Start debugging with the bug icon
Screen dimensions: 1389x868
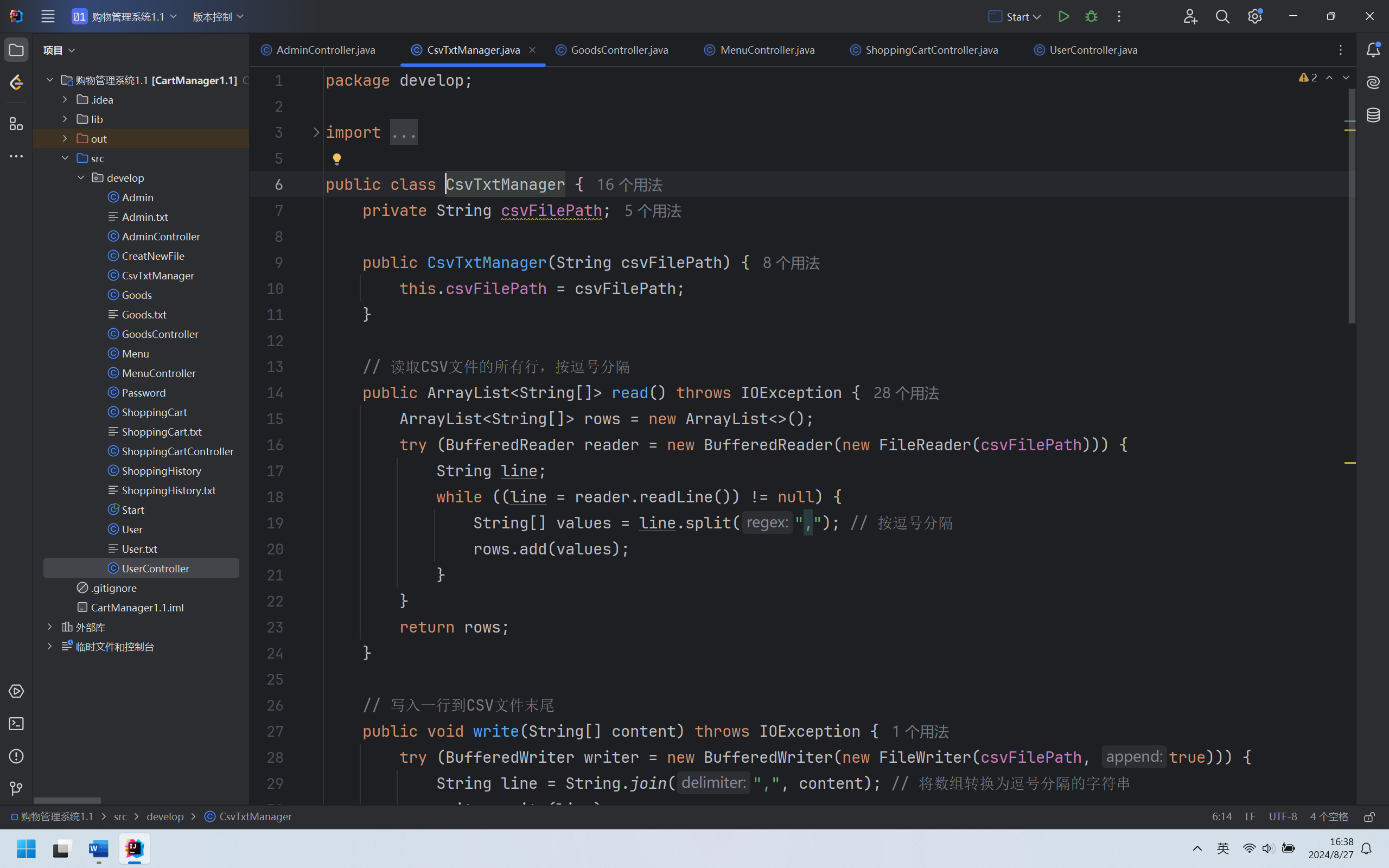coord(1091,17)
